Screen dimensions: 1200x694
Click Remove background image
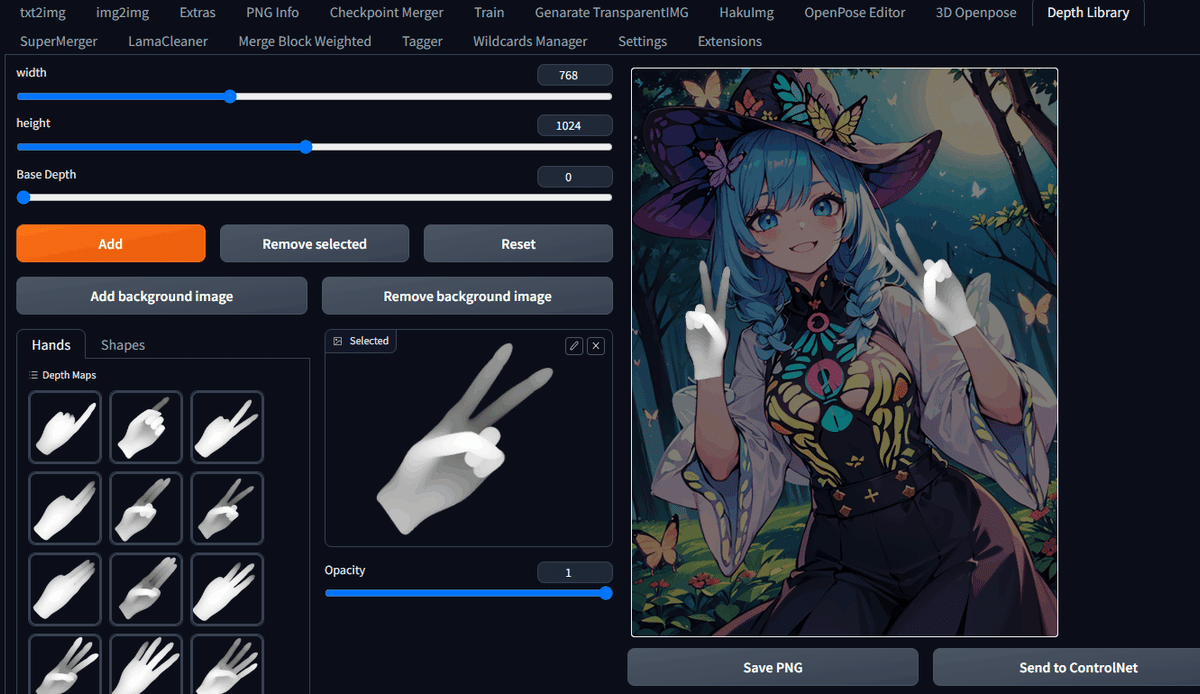(467, 296)
